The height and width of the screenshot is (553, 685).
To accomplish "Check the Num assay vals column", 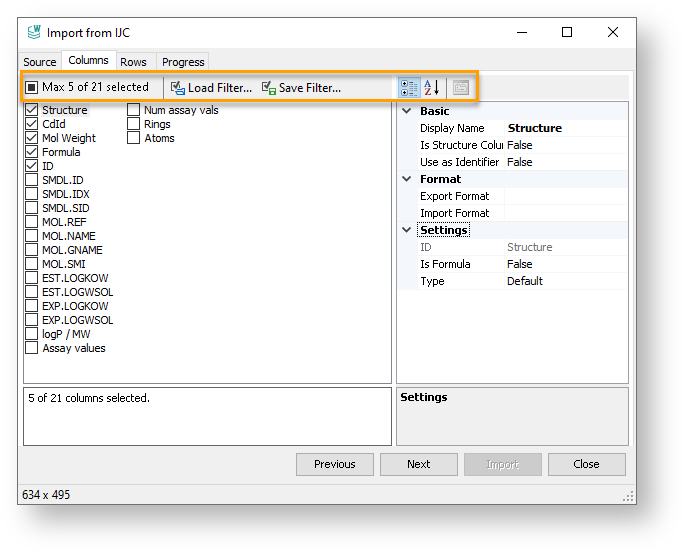I will pos(134,110).
